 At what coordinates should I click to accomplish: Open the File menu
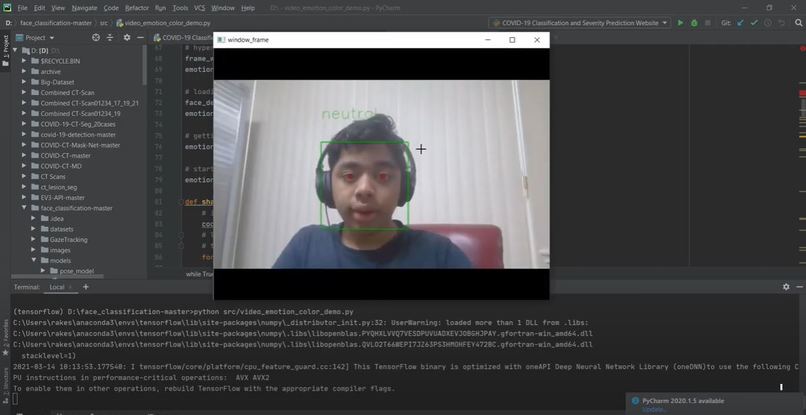[22, 8]
